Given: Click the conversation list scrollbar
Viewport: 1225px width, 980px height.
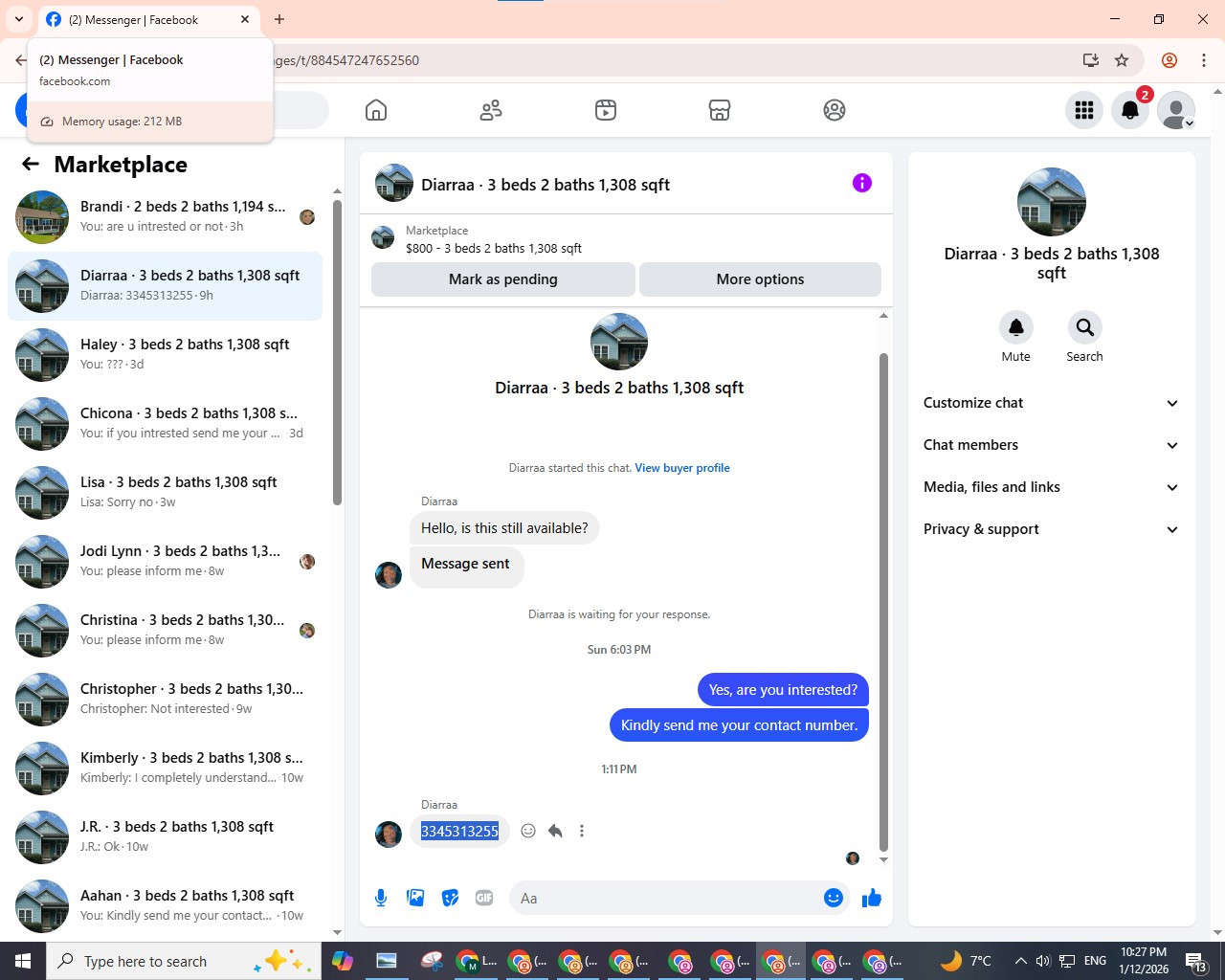Looking at the screenshot, I should tap(337, 352).
